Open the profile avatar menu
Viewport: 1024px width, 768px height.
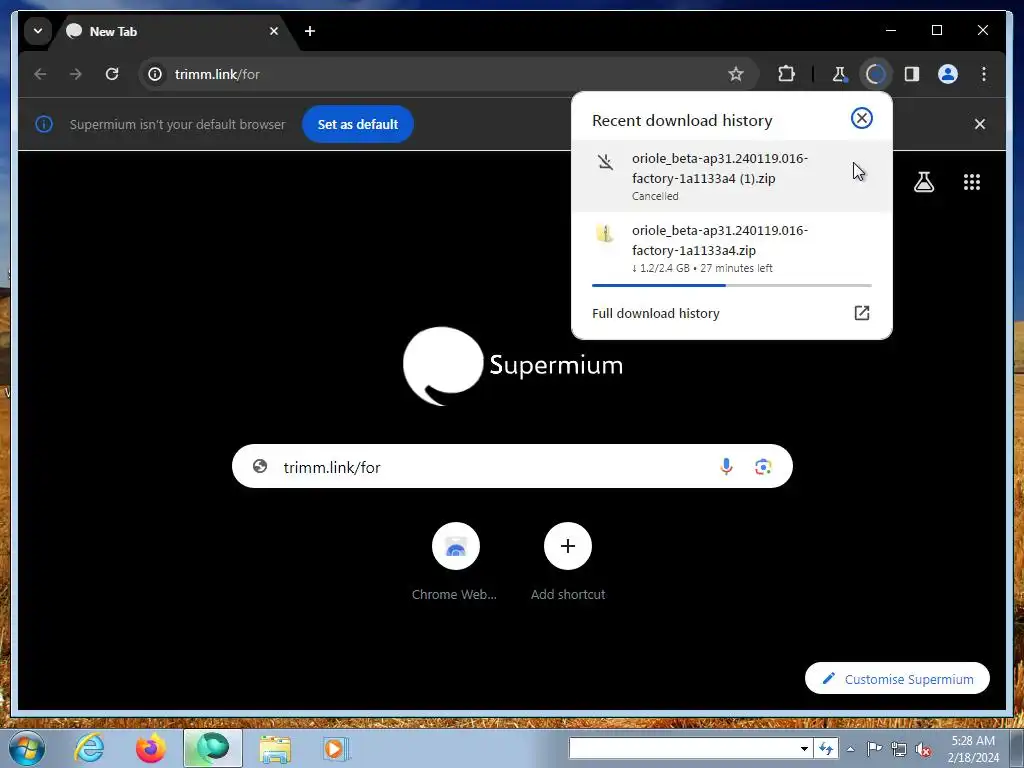coord(948,74)
